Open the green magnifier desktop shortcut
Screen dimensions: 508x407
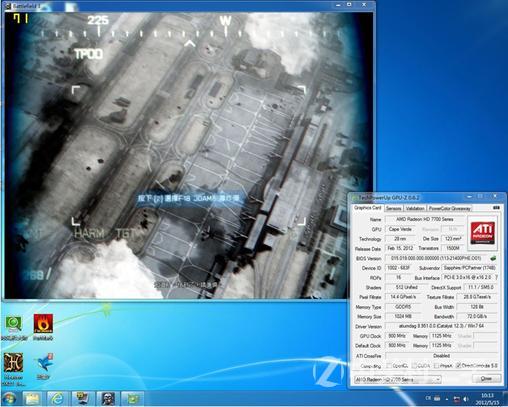[x=13, y=324]
